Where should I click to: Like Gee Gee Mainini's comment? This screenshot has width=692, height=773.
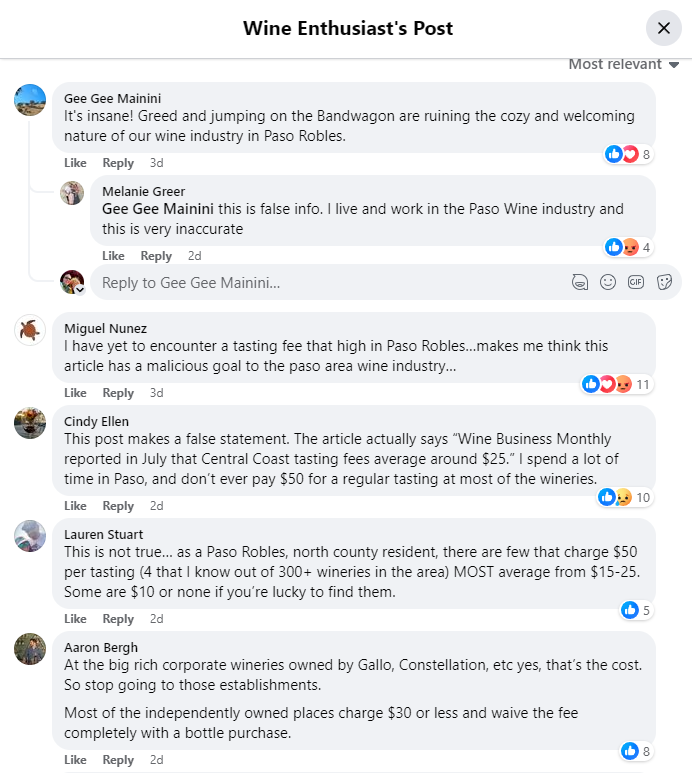click(x=75, y=163)
